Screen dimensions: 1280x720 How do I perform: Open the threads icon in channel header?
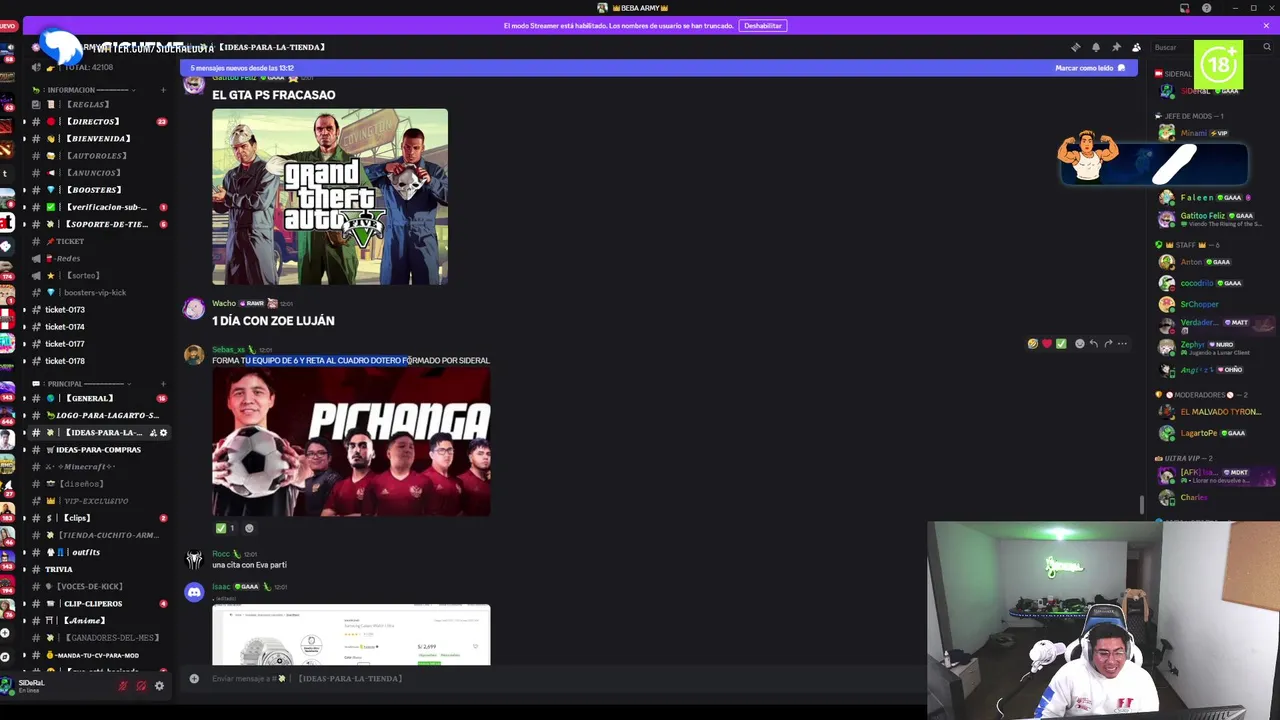click(x=1076, y=47)
